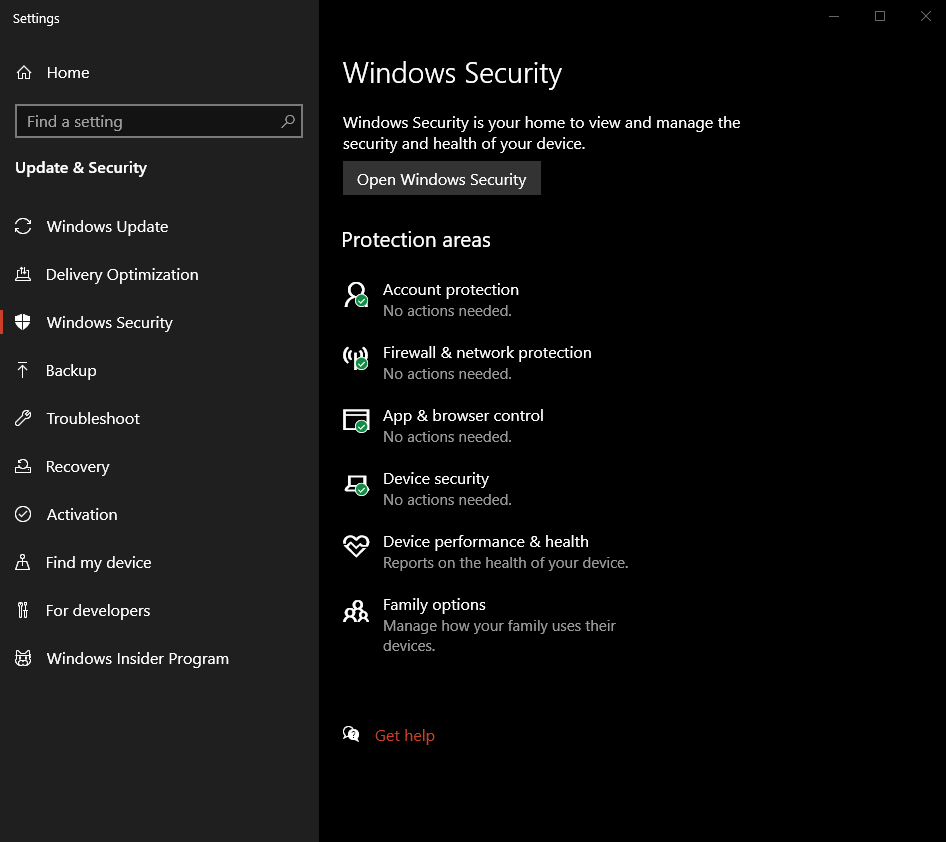946x842 pixels.
Task: Click the Account protection person icon
Action: pos(356,295)
